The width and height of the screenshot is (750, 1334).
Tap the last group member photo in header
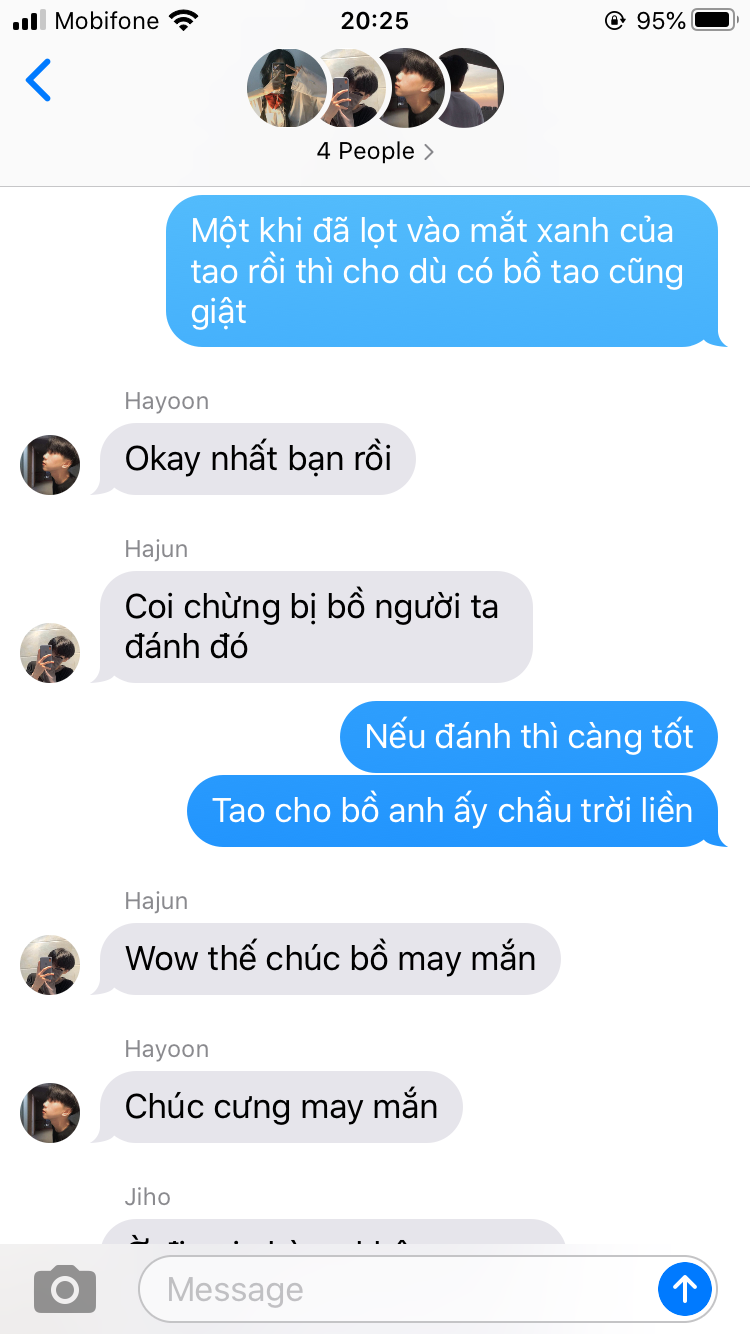pos(468,88)
